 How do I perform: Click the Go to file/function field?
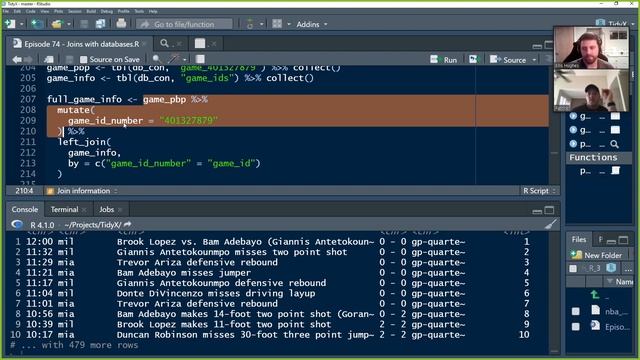click(184, 24)
